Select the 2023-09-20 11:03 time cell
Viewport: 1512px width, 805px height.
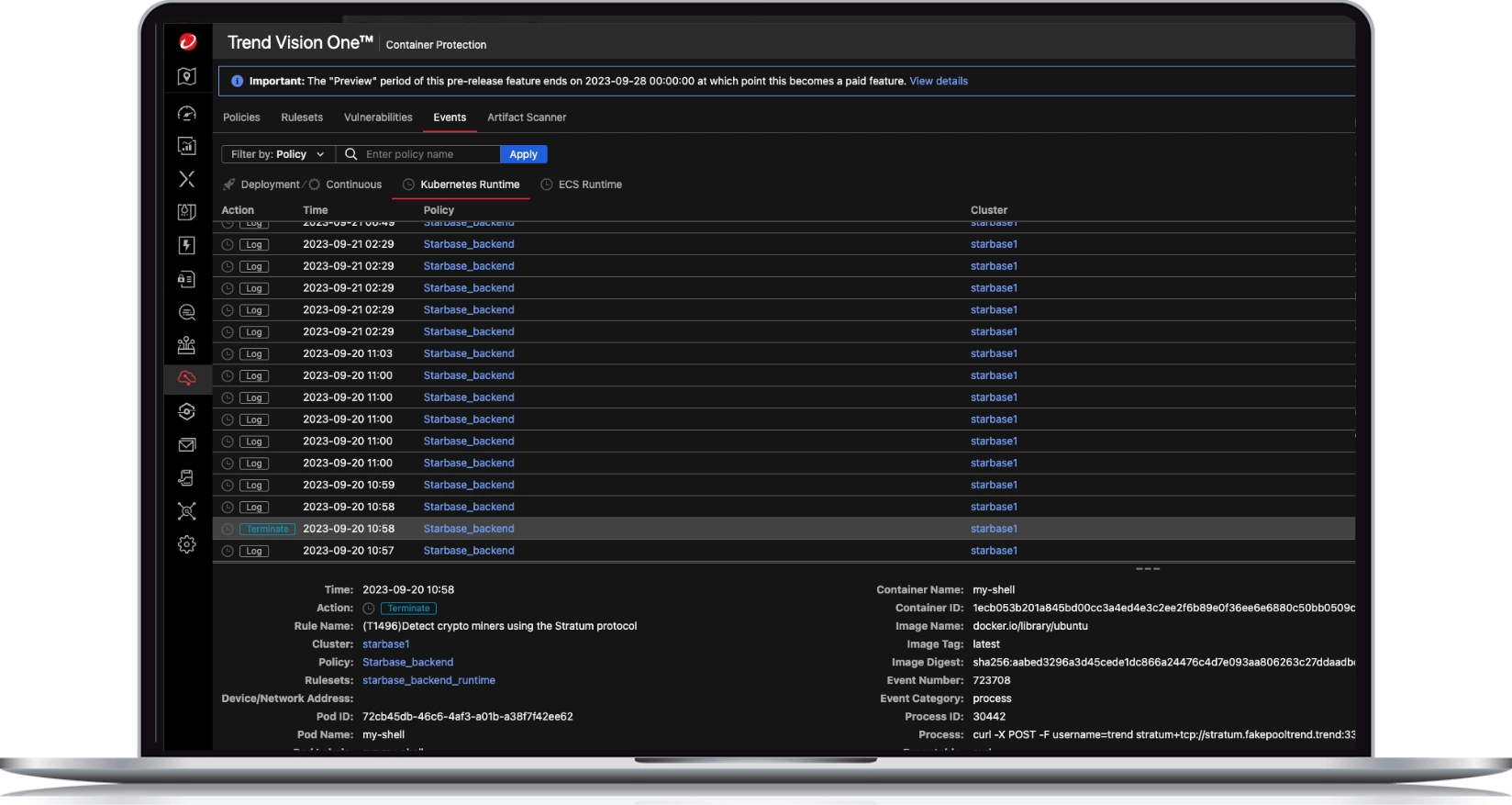[x=348, y=353]
